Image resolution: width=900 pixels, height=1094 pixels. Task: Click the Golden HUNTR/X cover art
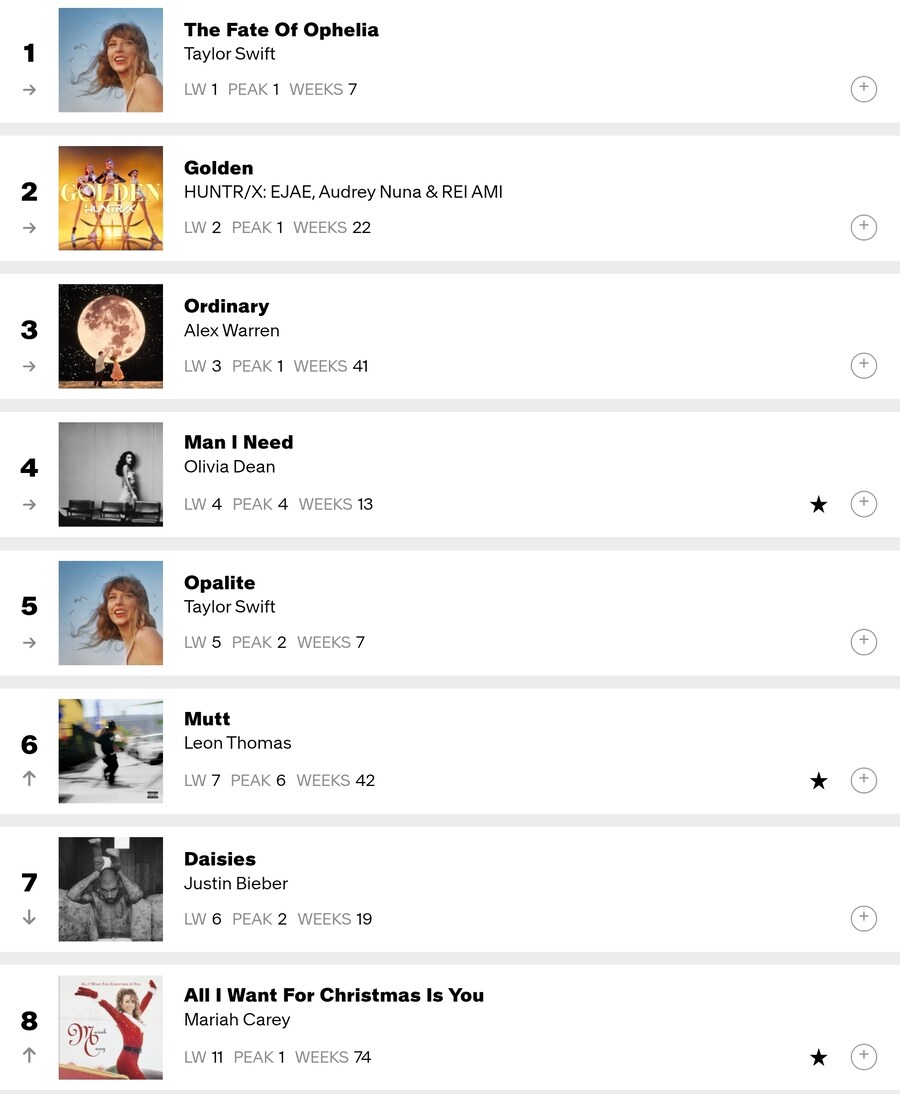tap(111, 198)
